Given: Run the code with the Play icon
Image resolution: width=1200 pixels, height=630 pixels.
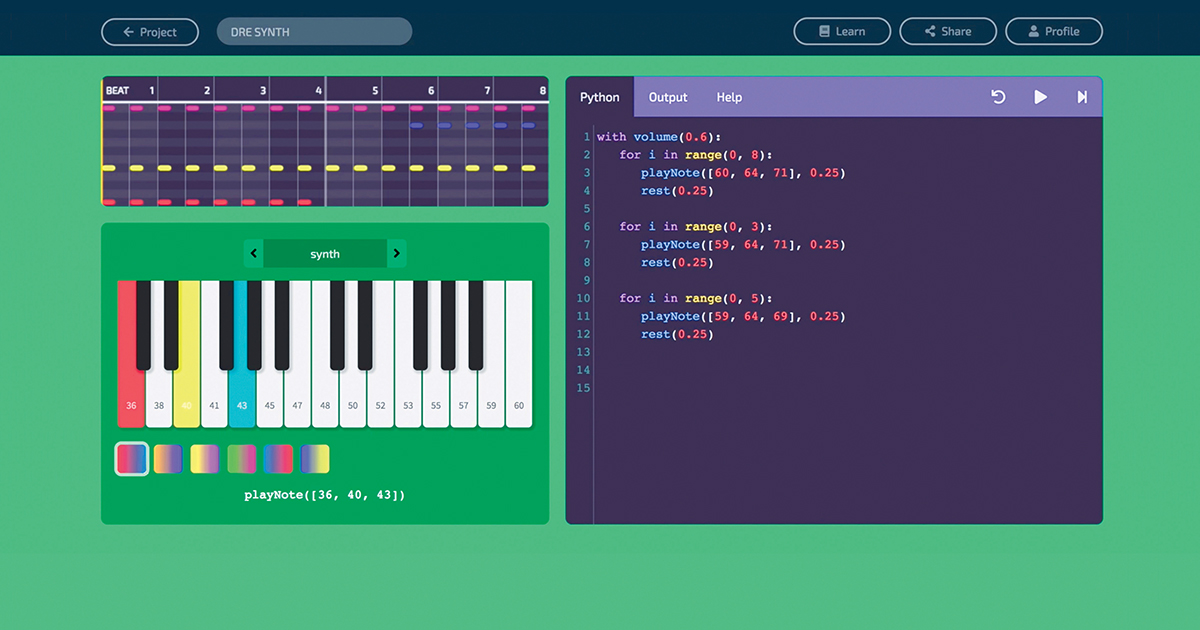Looking at the screenshot, I should (x=1040, y=96).
